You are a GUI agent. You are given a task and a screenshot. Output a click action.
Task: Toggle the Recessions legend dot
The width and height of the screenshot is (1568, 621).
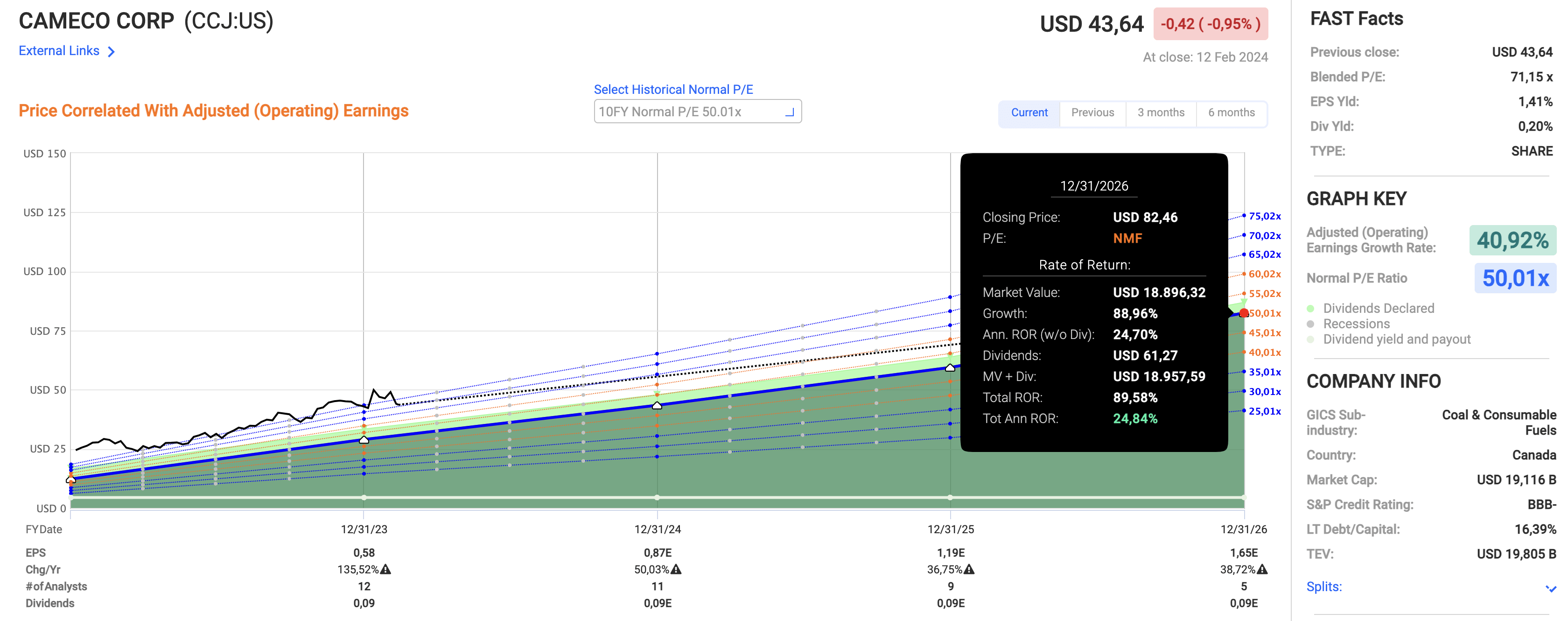[x=1310, y=324]
